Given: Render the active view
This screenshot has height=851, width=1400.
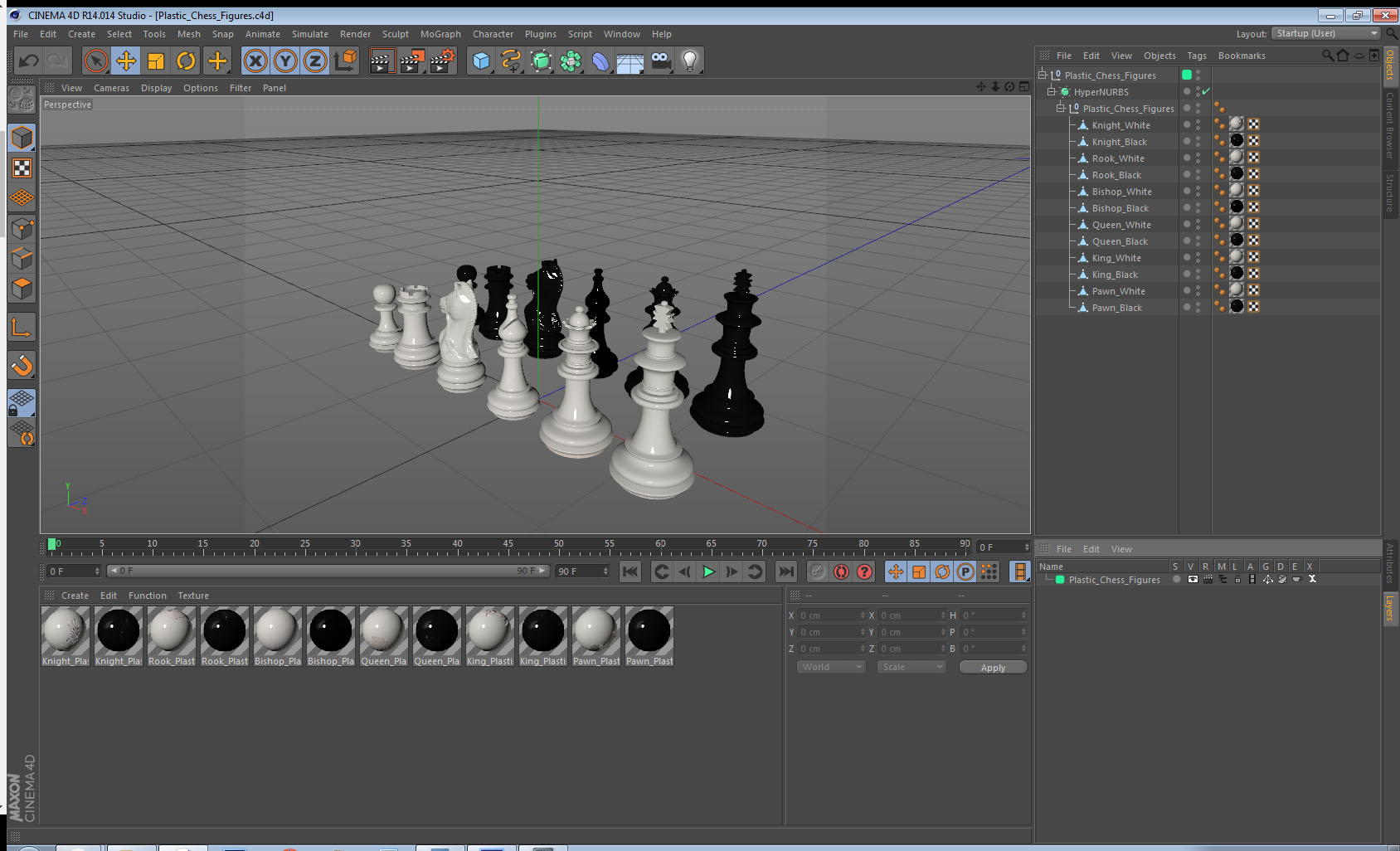Looking at the screenshot, I should (382, 61).
